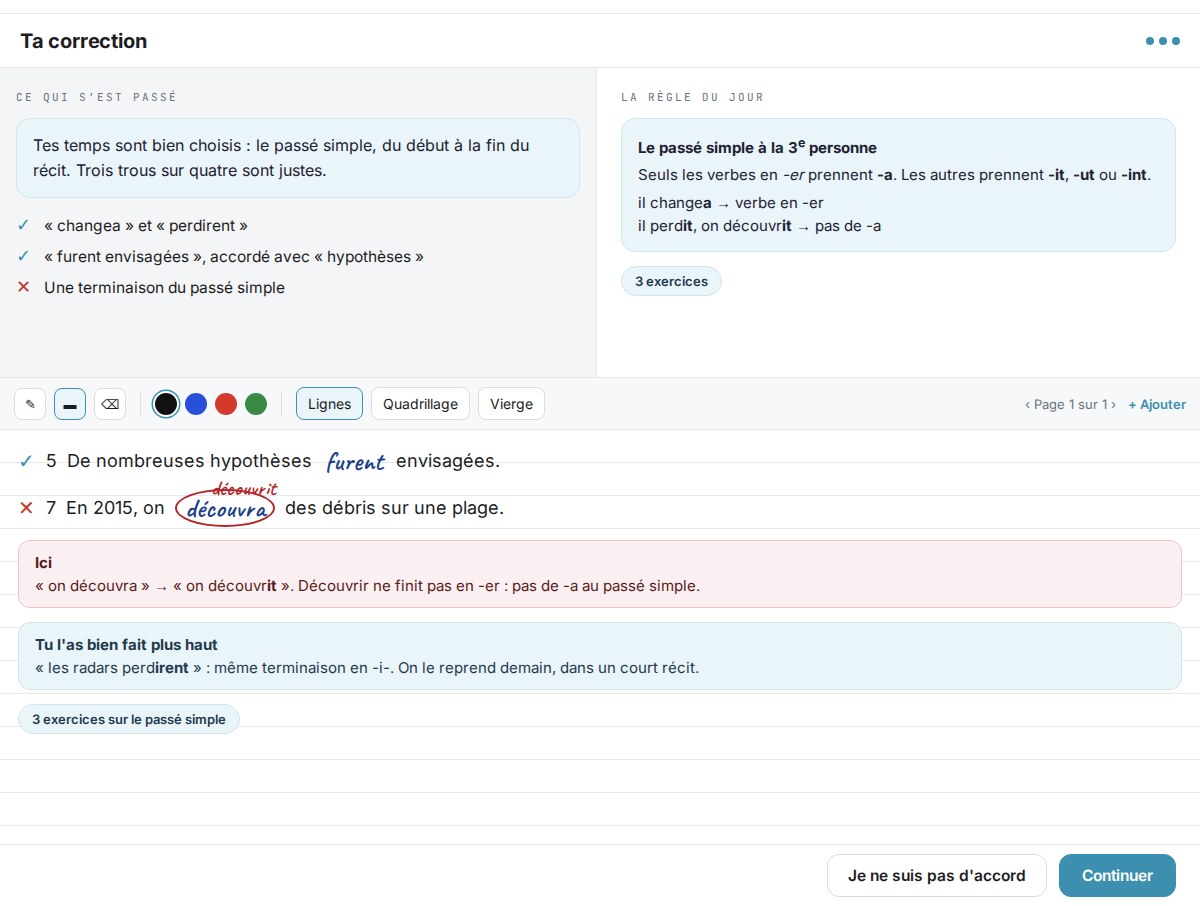Open 3 exercices sur le passé simple

pos(129,719)
